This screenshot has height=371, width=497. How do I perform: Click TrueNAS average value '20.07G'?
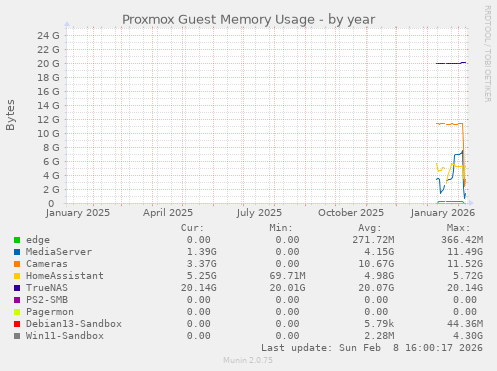(x=376, y=288)
